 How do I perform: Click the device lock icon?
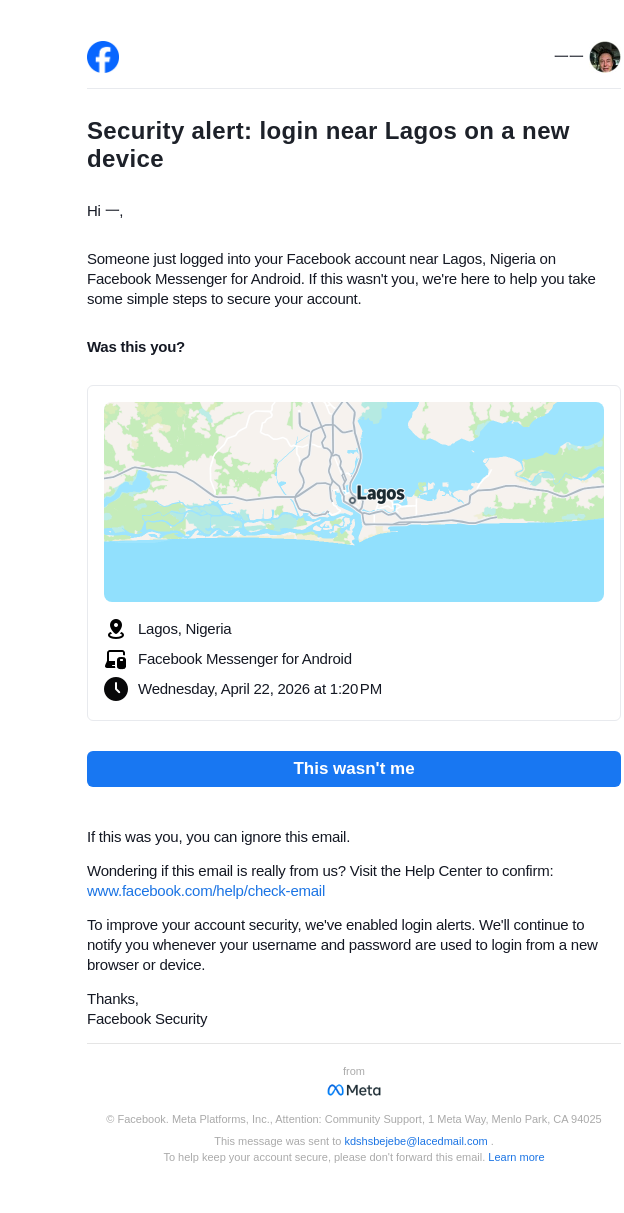pyautogui.click(x=116, y=659)
